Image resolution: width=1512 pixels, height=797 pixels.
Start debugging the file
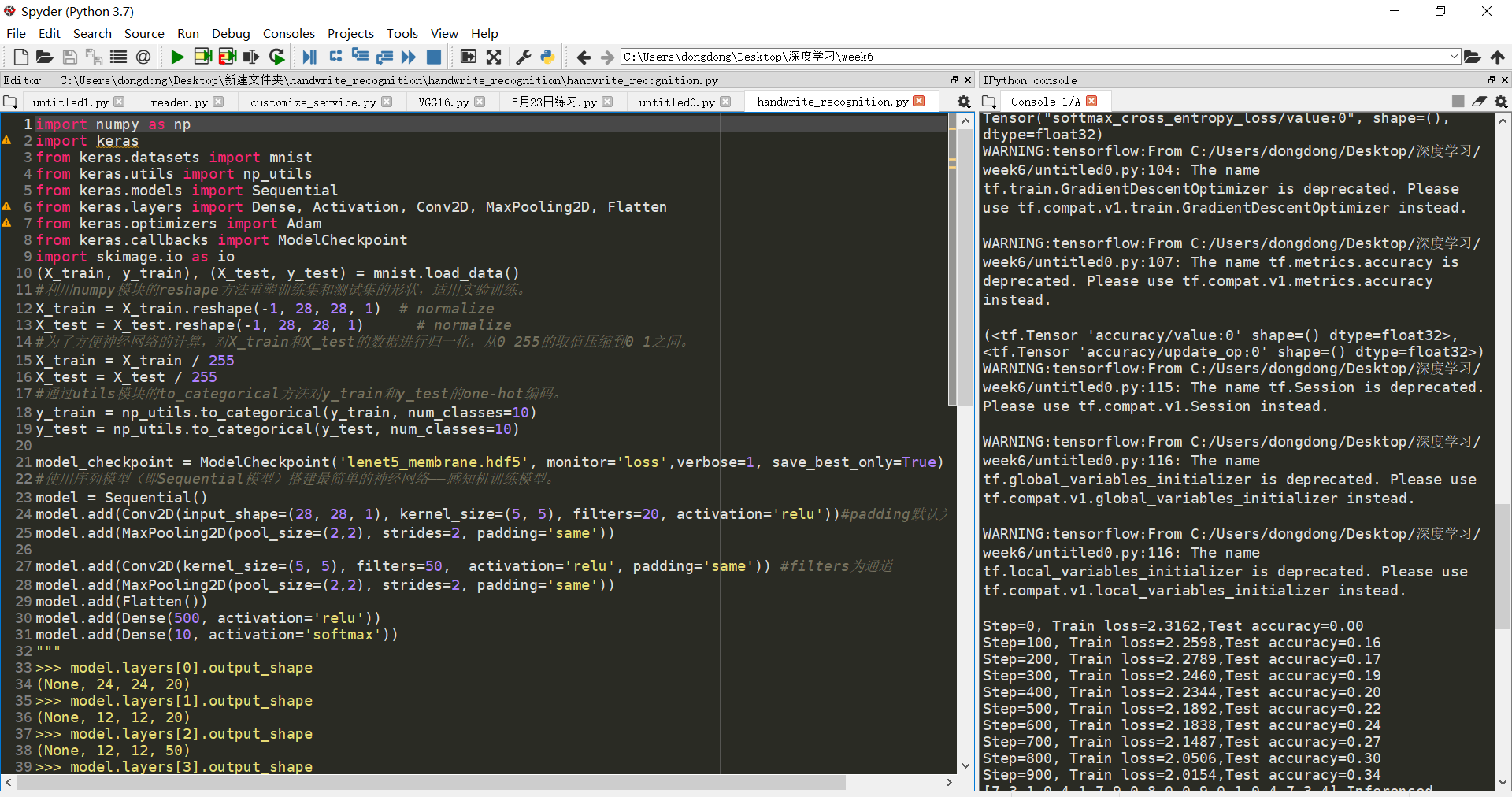tap(310, 57)
